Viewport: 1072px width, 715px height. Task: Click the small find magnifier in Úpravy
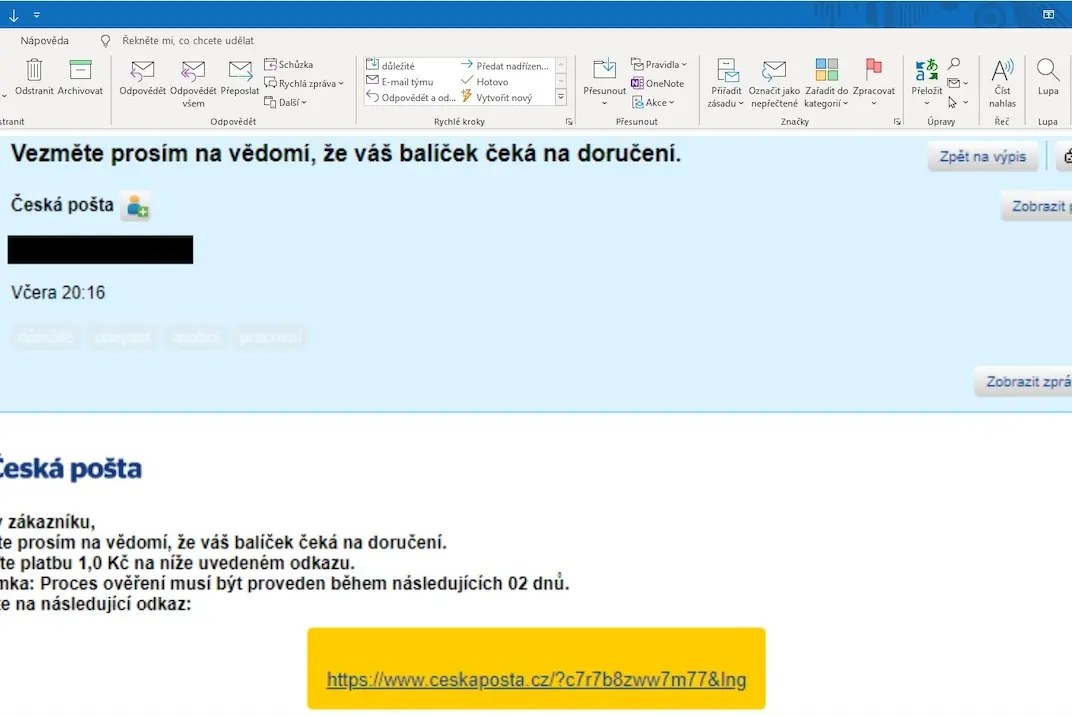tap(954, 64)
